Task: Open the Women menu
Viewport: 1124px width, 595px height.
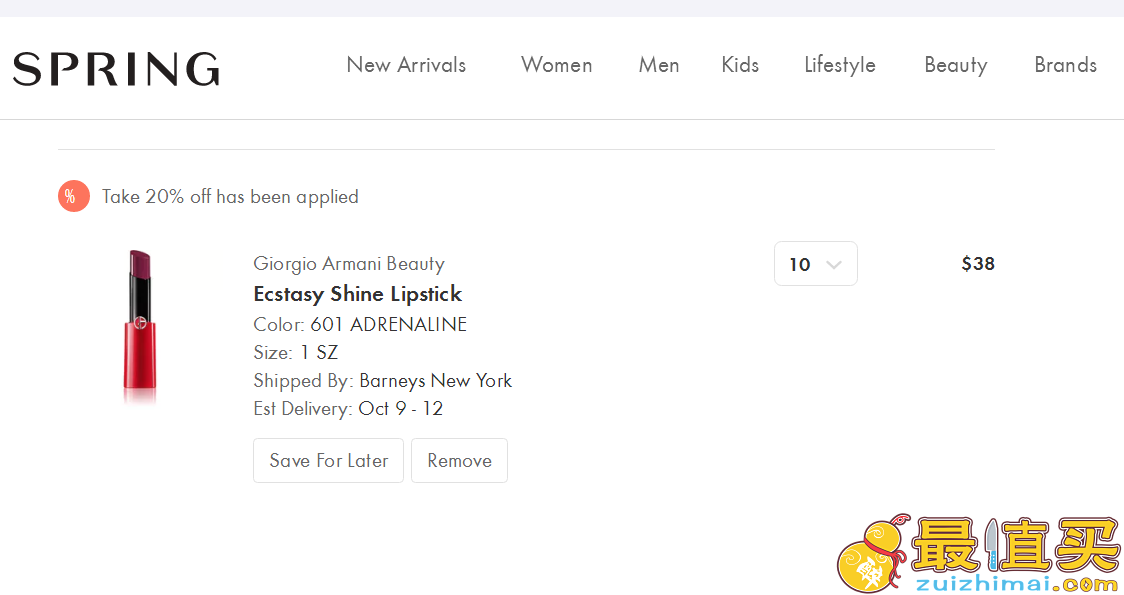Action: pos(556,65)
